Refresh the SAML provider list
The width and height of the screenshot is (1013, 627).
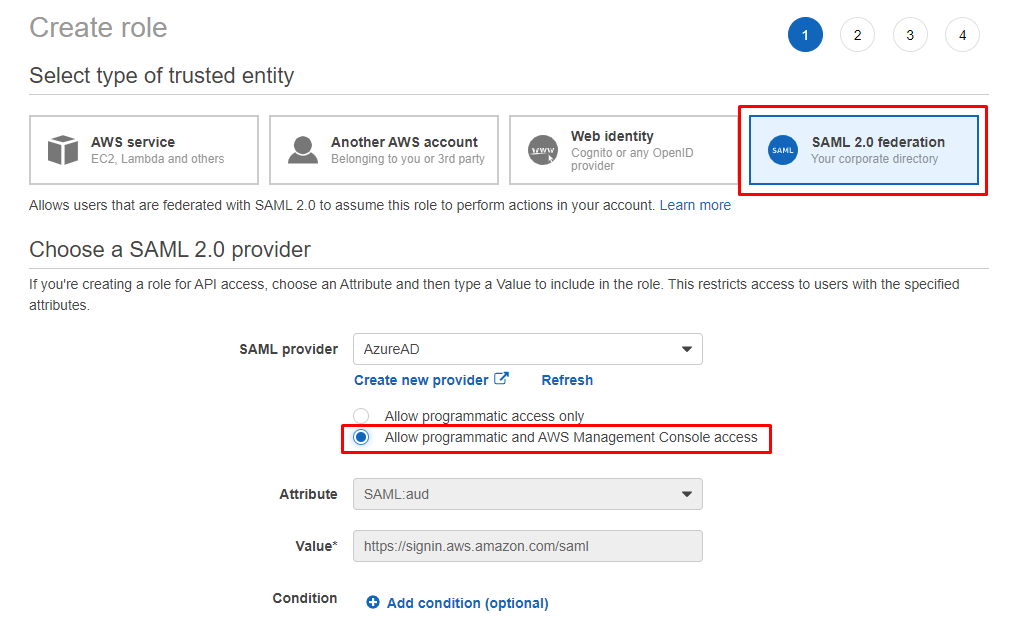(567, 380)
